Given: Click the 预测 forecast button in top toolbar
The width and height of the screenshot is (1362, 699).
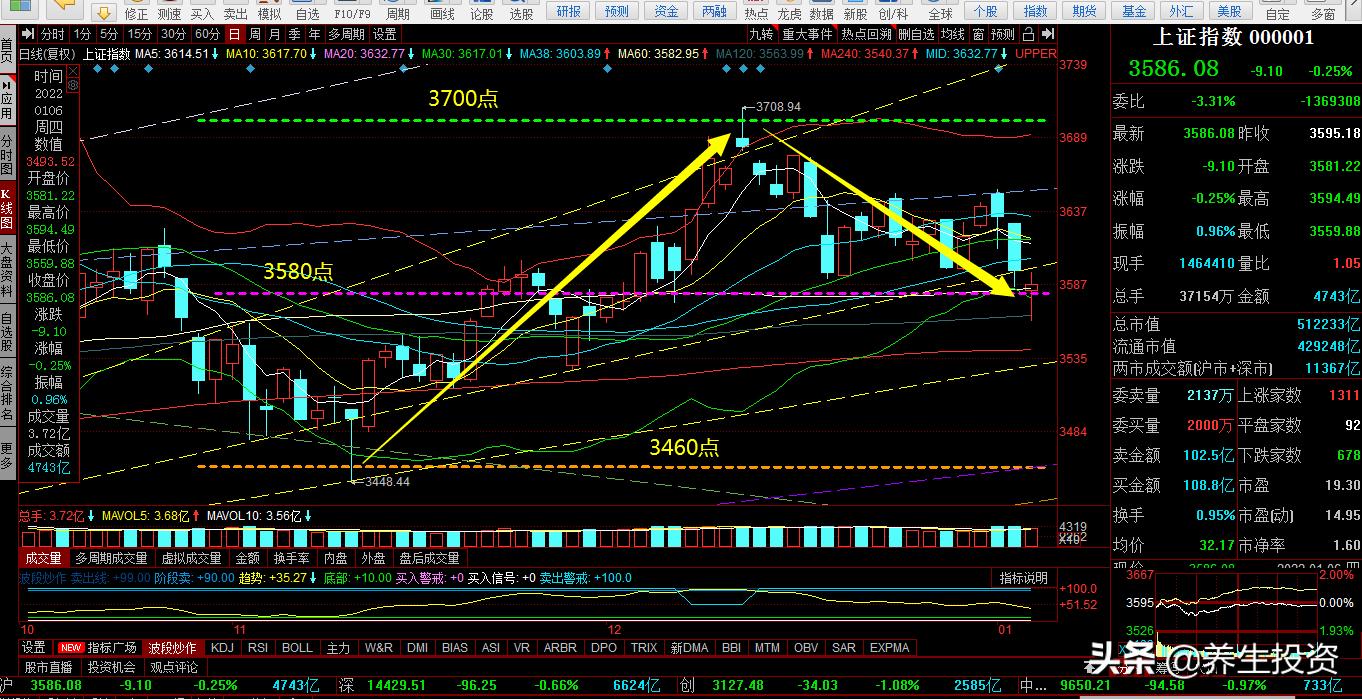Looking at the screenshot, I should (x=617, y=11).
